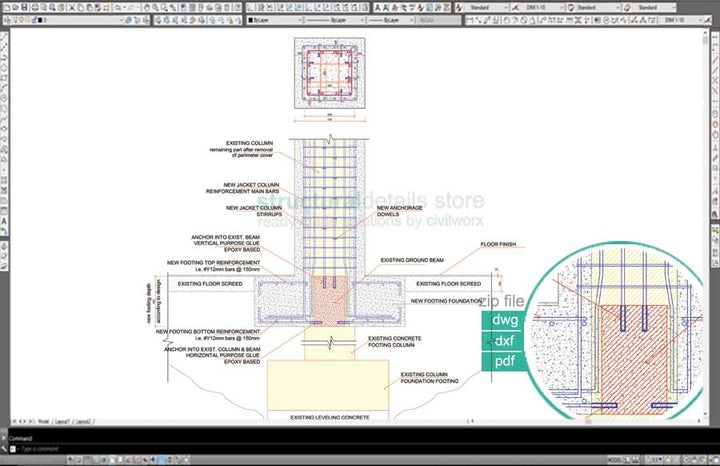Open the ByLayer linetype dropdown

[x=335, y=20]
